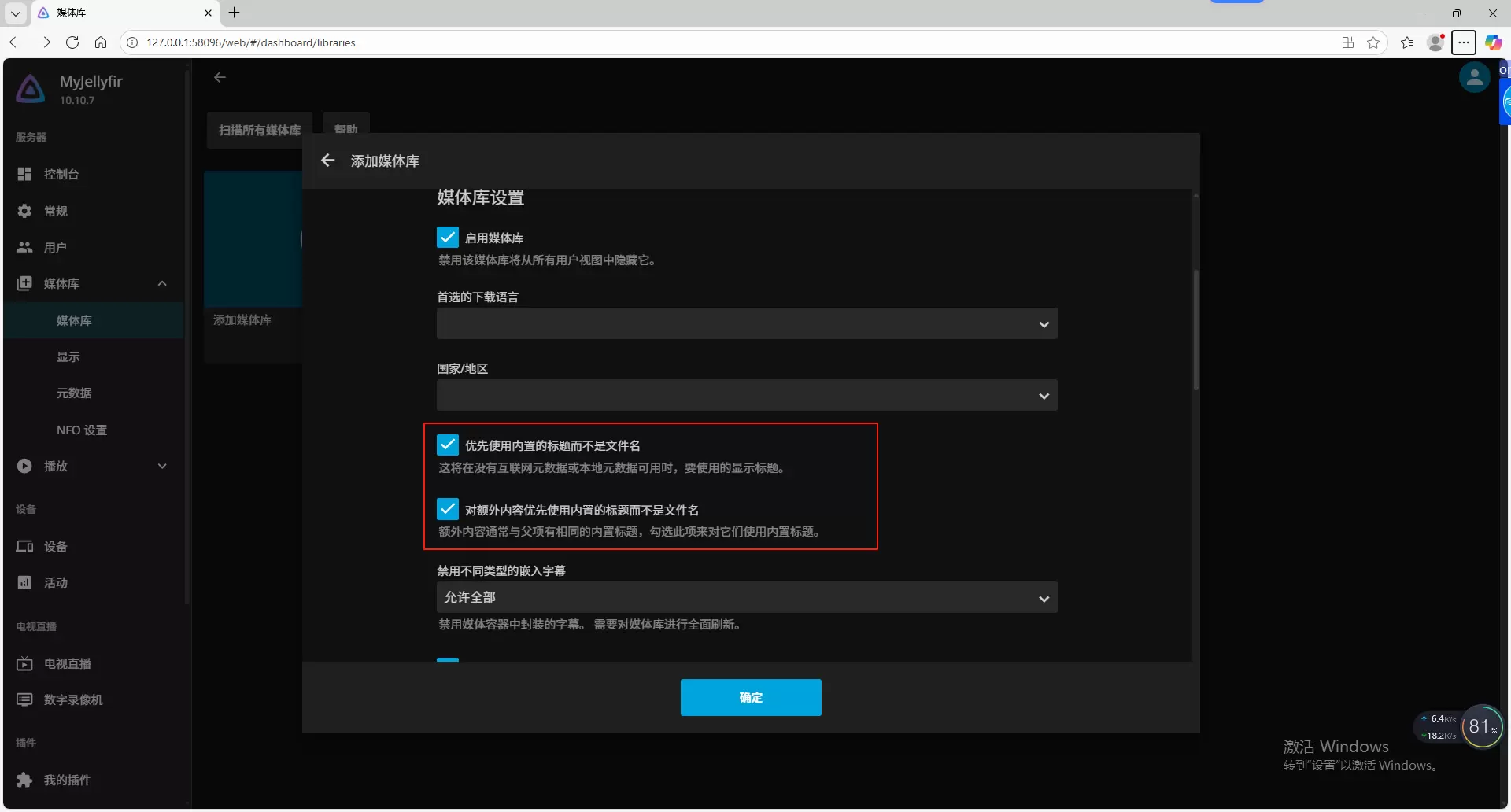Click the back arrow in 添加媒体库 dialog
Viewport: 1511px width, 812px height.
coord(328,161)
